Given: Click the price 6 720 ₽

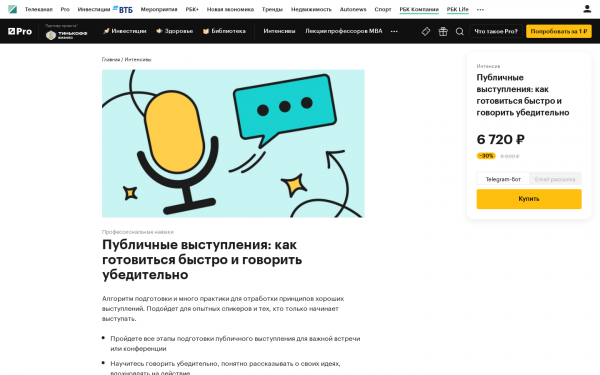Looking at the screenshot, I should (501, 139).
